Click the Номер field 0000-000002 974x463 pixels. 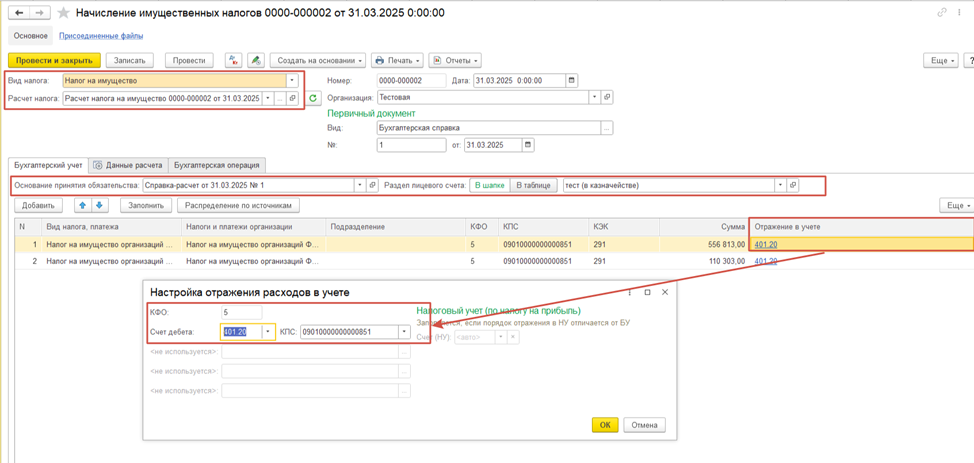click(411, 81)
